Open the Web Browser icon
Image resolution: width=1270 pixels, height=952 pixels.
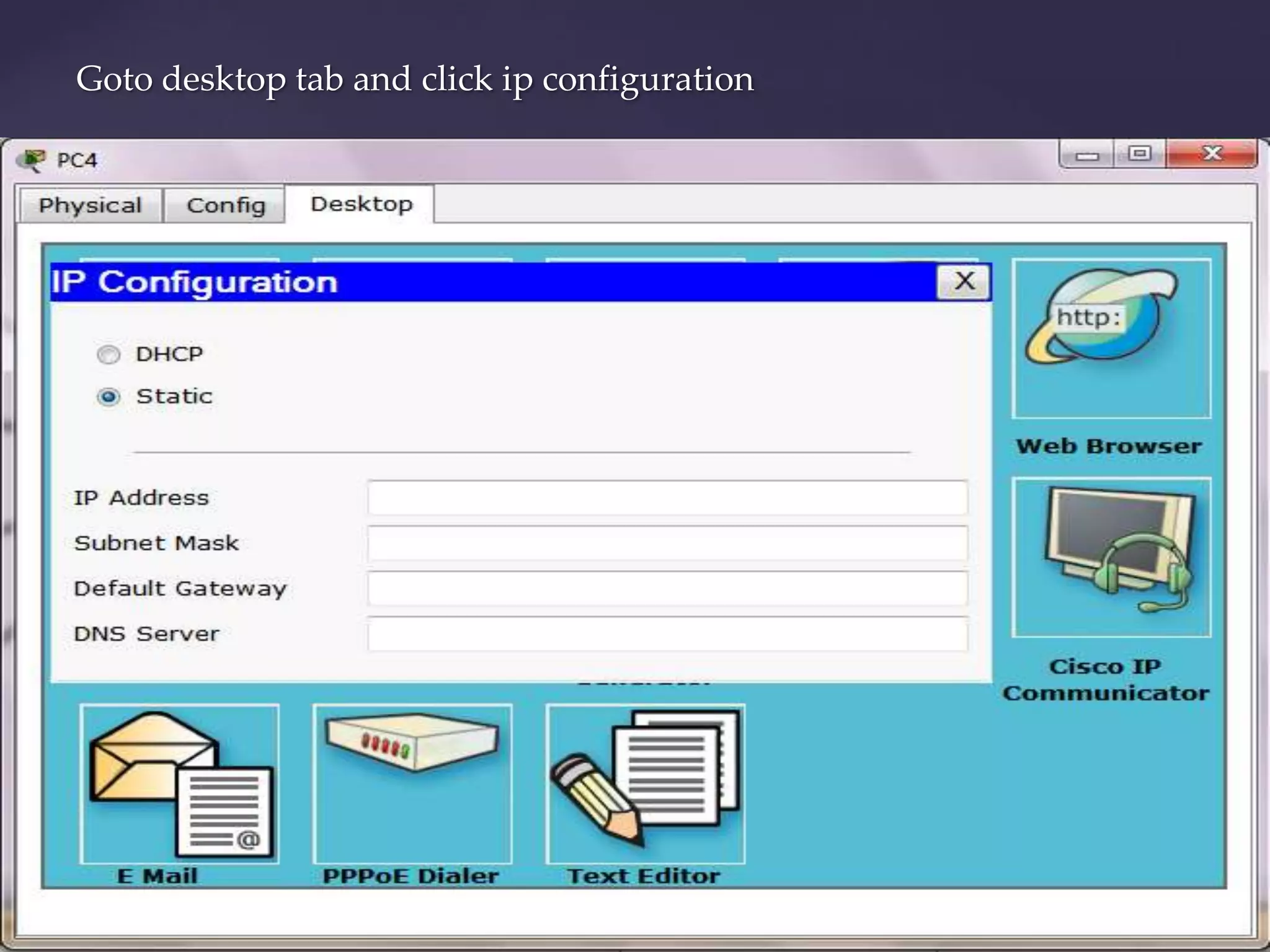pyautogui.click(x=1111, y=338)
